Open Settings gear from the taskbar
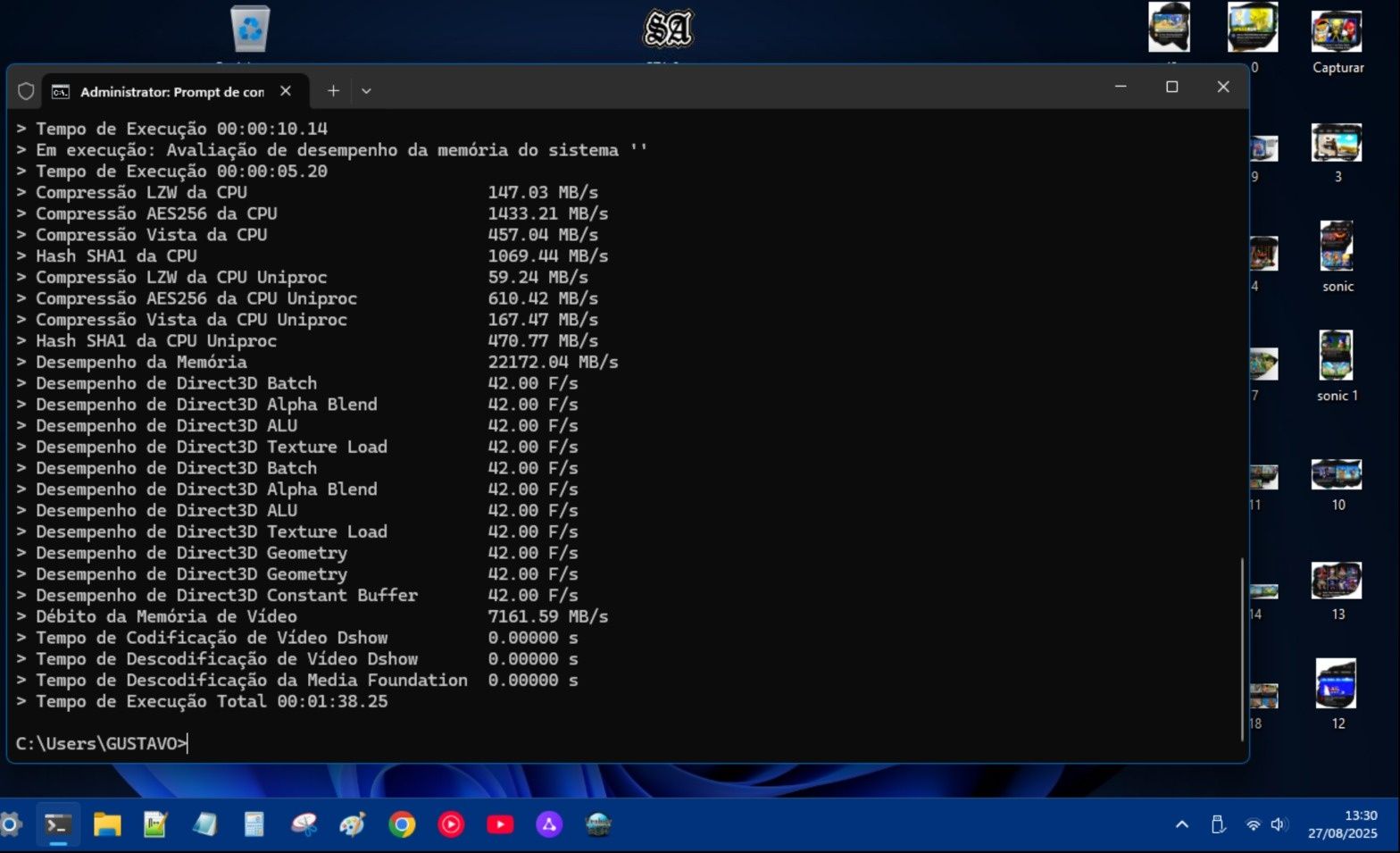 pyautogui.click(x=11, y=824)
